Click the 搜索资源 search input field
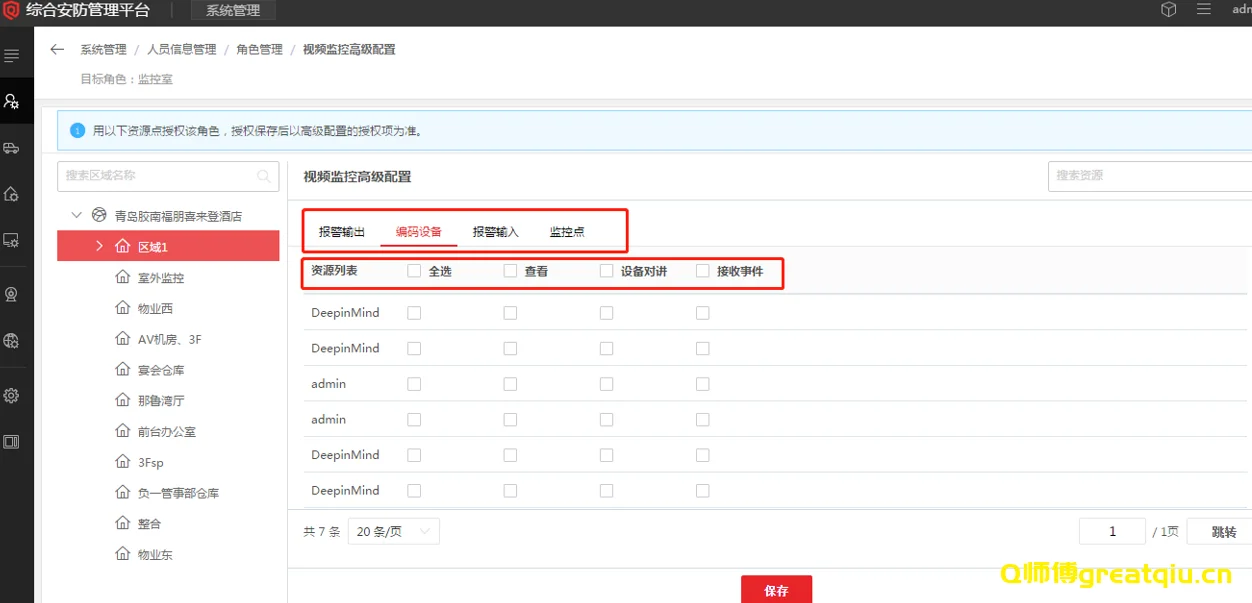This screenshot has width=1252, height=603. [1148, 176]
